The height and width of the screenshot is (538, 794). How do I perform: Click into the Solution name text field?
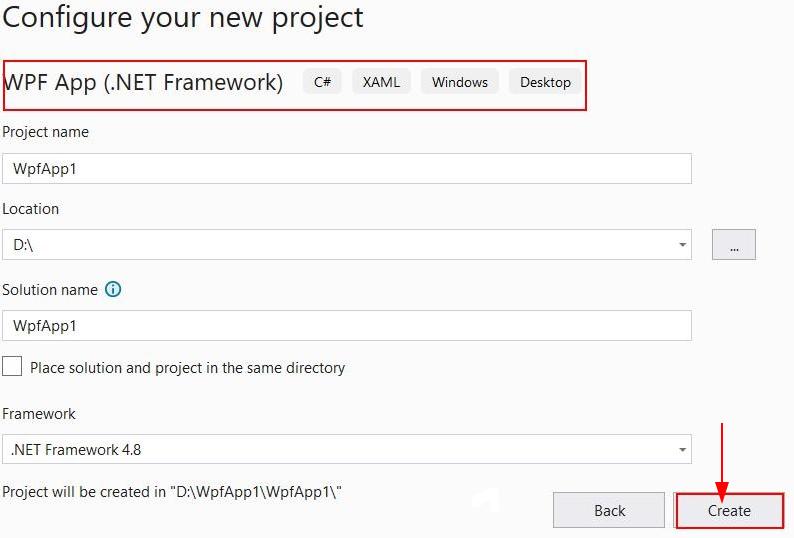(x=346, y=326)
